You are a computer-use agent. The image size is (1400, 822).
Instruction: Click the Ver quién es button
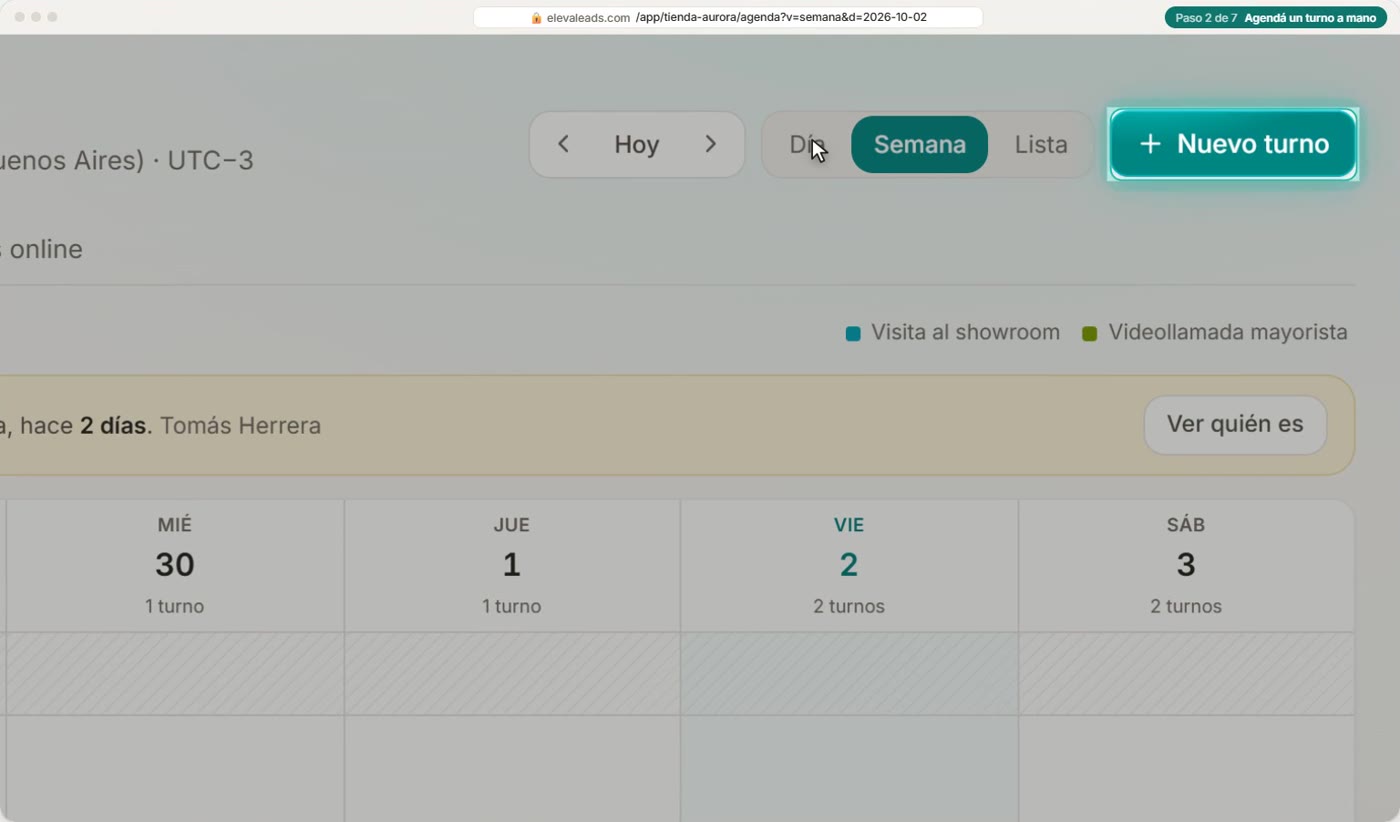1235,424
